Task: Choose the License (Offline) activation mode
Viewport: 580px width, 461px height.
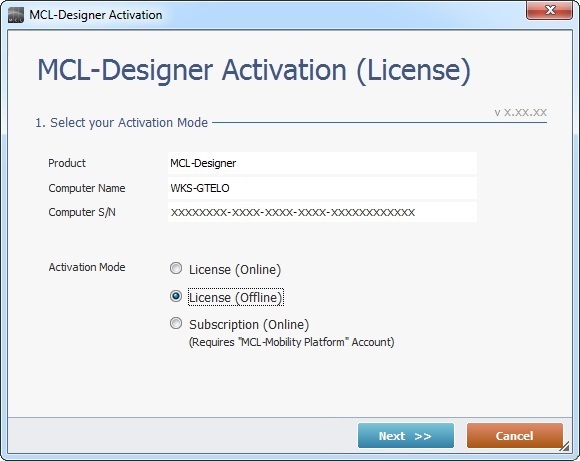Action: 176,296
